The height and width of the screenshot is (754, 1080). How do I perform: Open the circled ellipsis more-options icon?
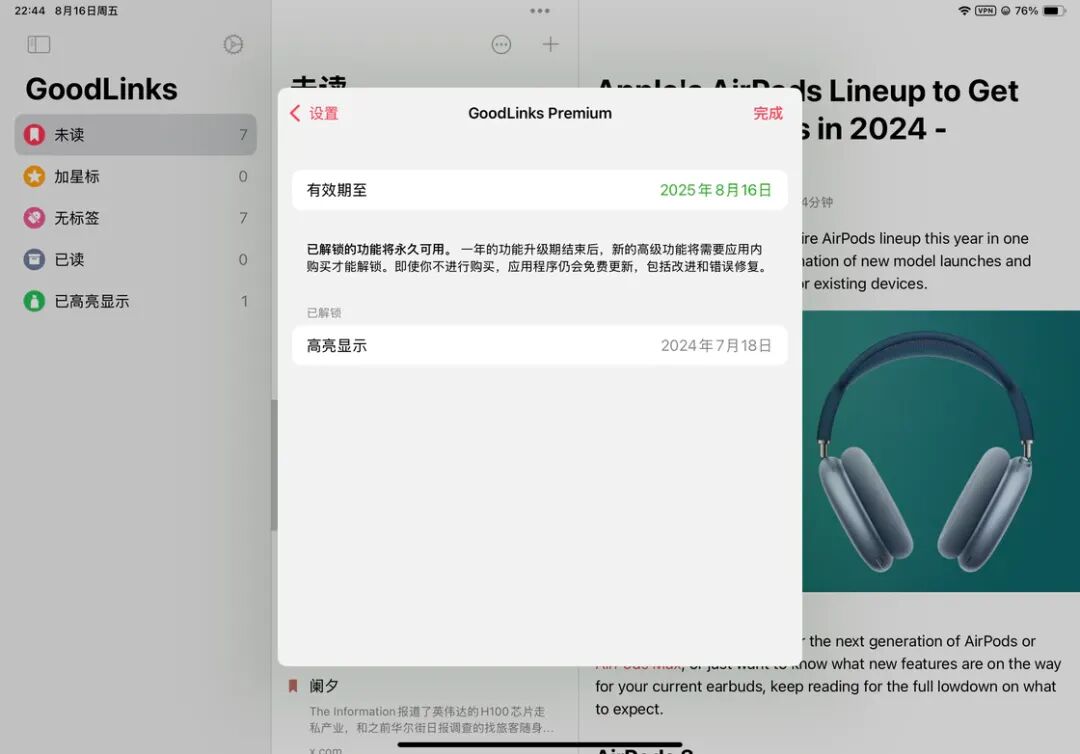click(501, 45)
